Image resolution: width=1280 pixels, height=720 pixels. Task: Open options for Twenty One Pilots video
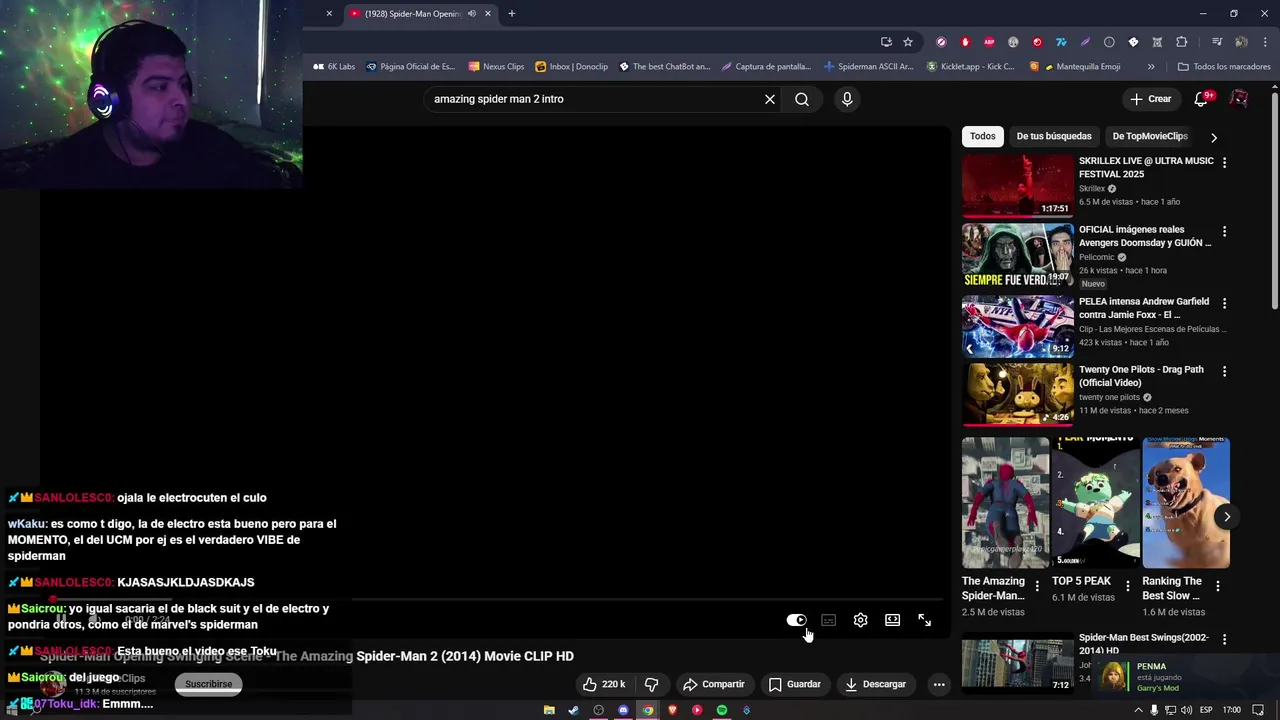click(1224, 371)
